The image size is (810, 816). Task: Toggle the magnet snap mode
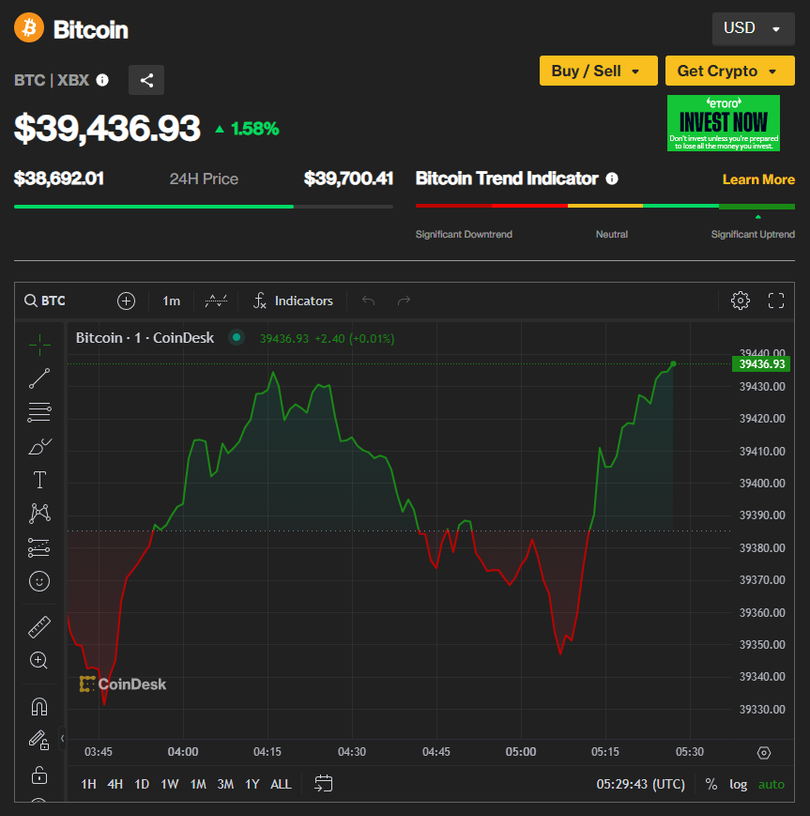pos(39,707)
